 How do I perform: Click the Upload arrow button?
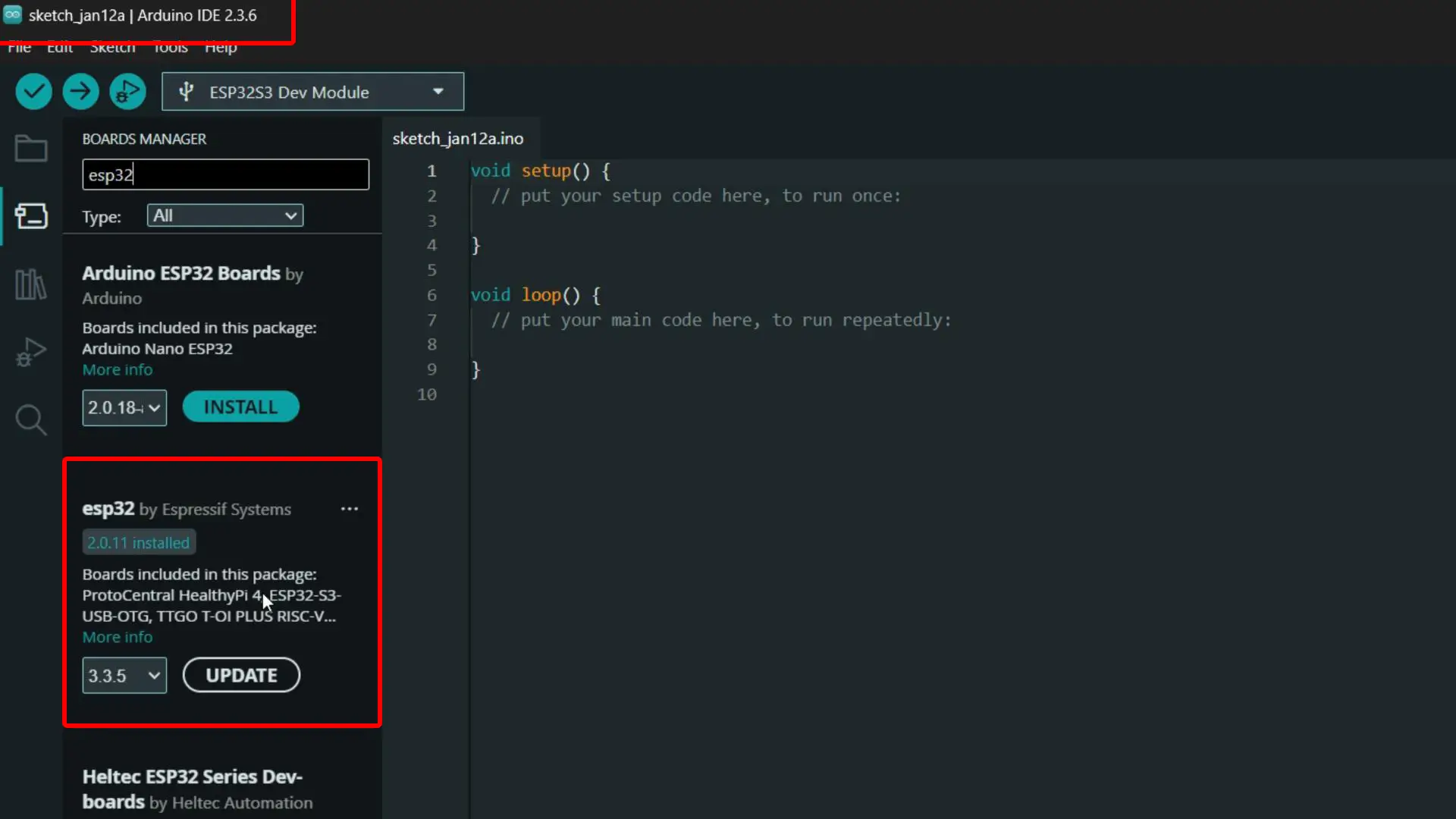tap(80, 92)
